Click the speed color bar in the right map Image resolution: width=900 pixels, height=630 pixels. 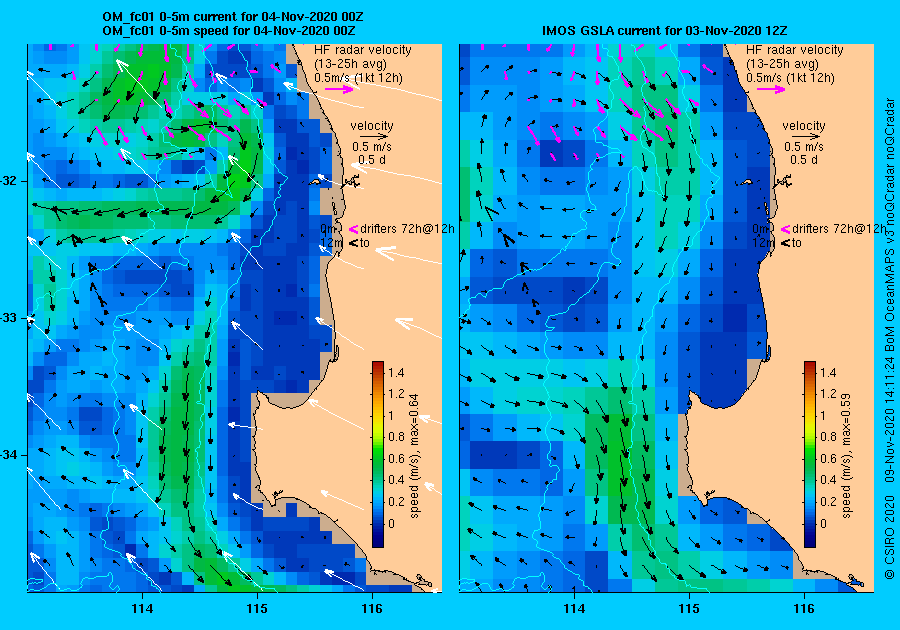810,454
